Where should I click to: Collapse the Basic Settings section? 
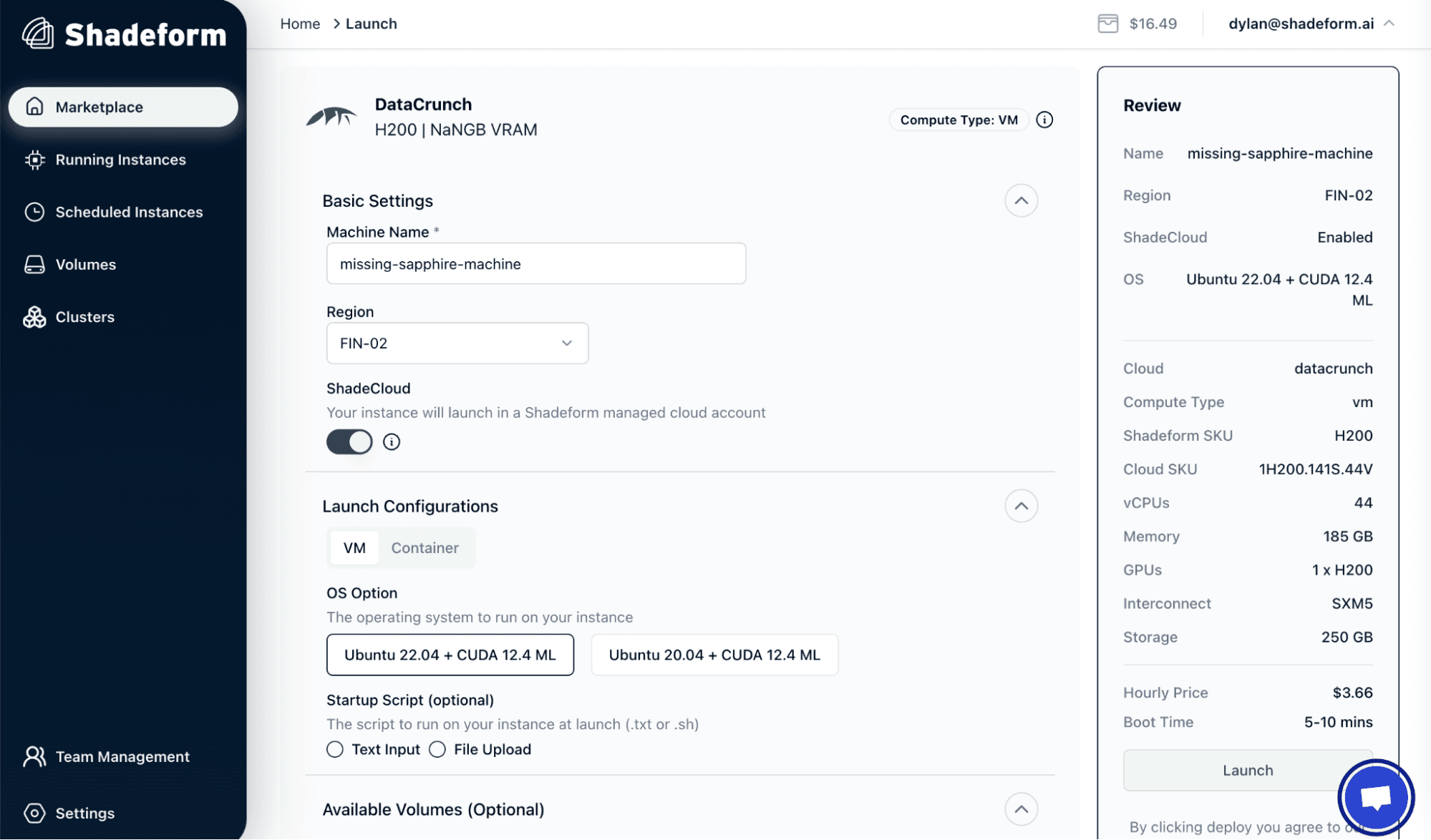(1021, 200)
